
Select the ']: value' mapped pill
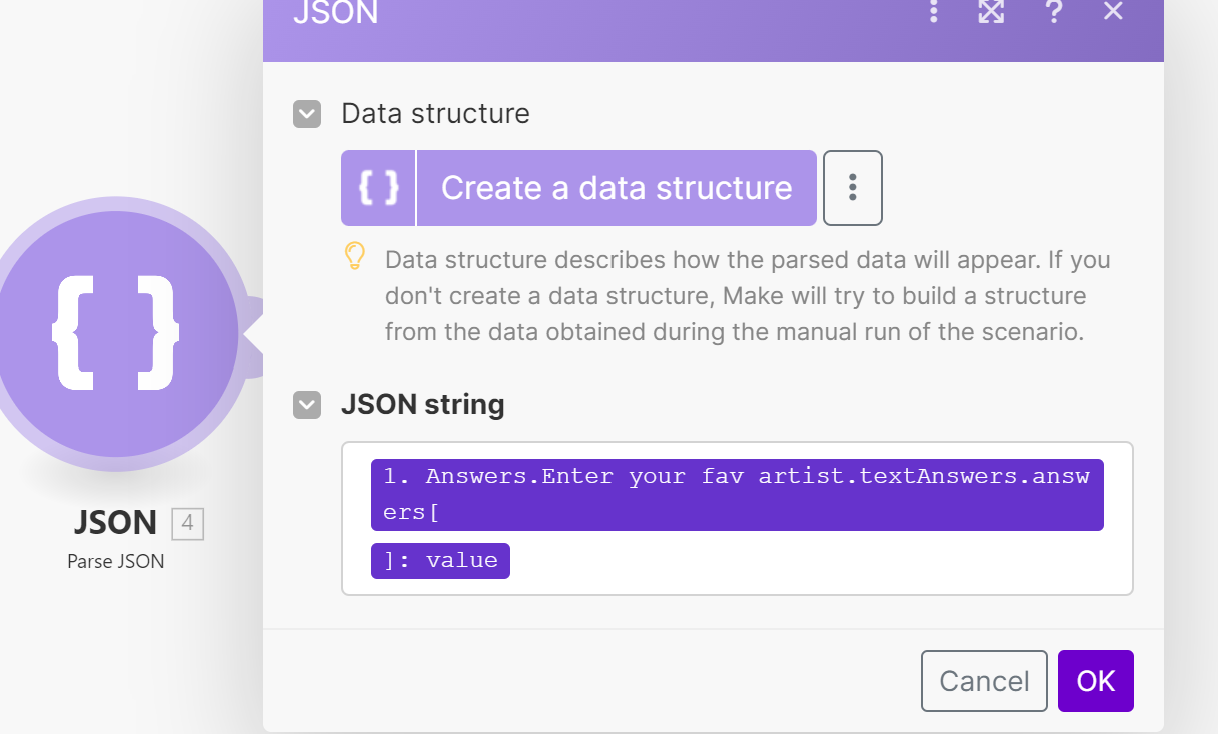click(x=440, y=561)
